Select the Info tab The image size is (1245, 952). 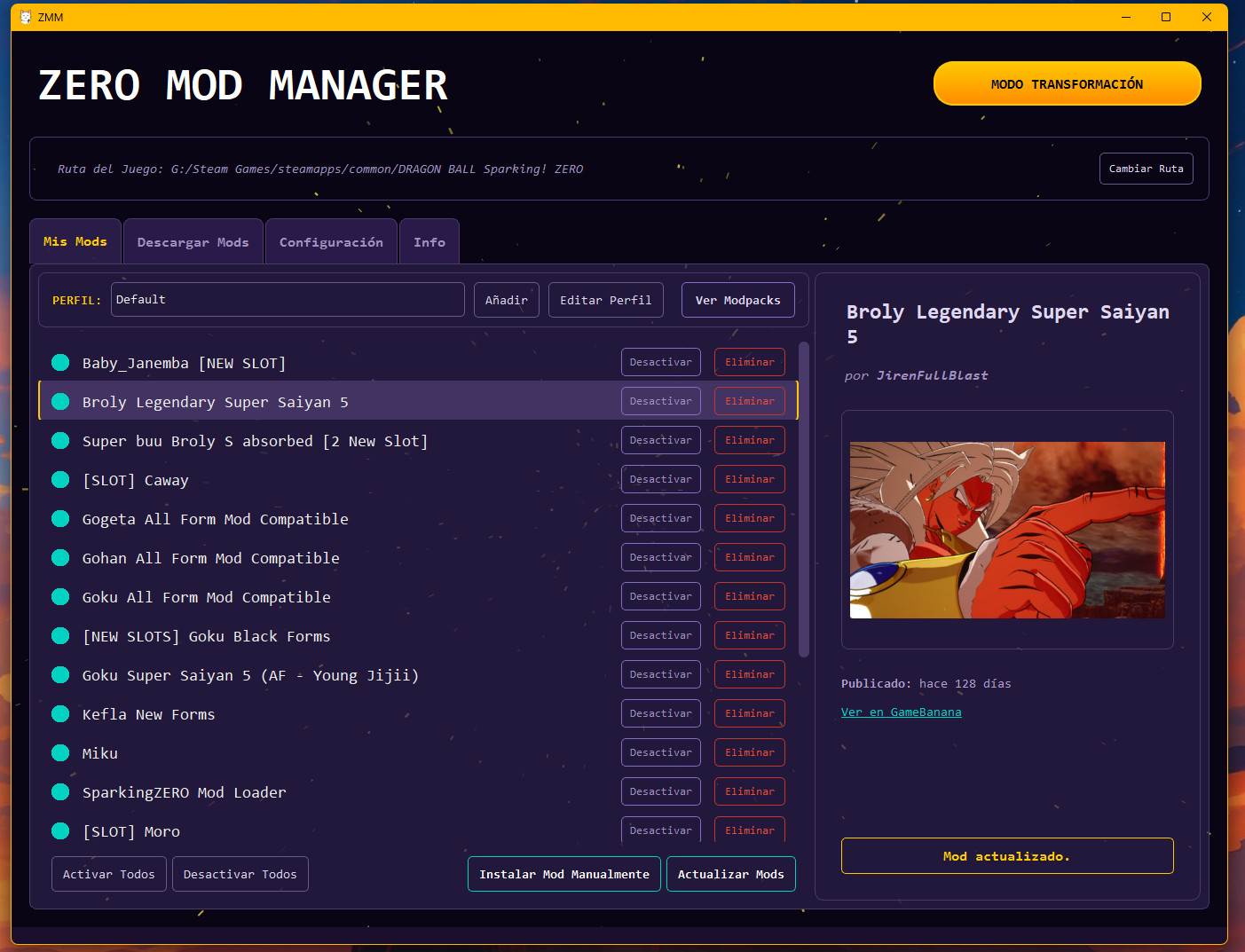[429, 241]
